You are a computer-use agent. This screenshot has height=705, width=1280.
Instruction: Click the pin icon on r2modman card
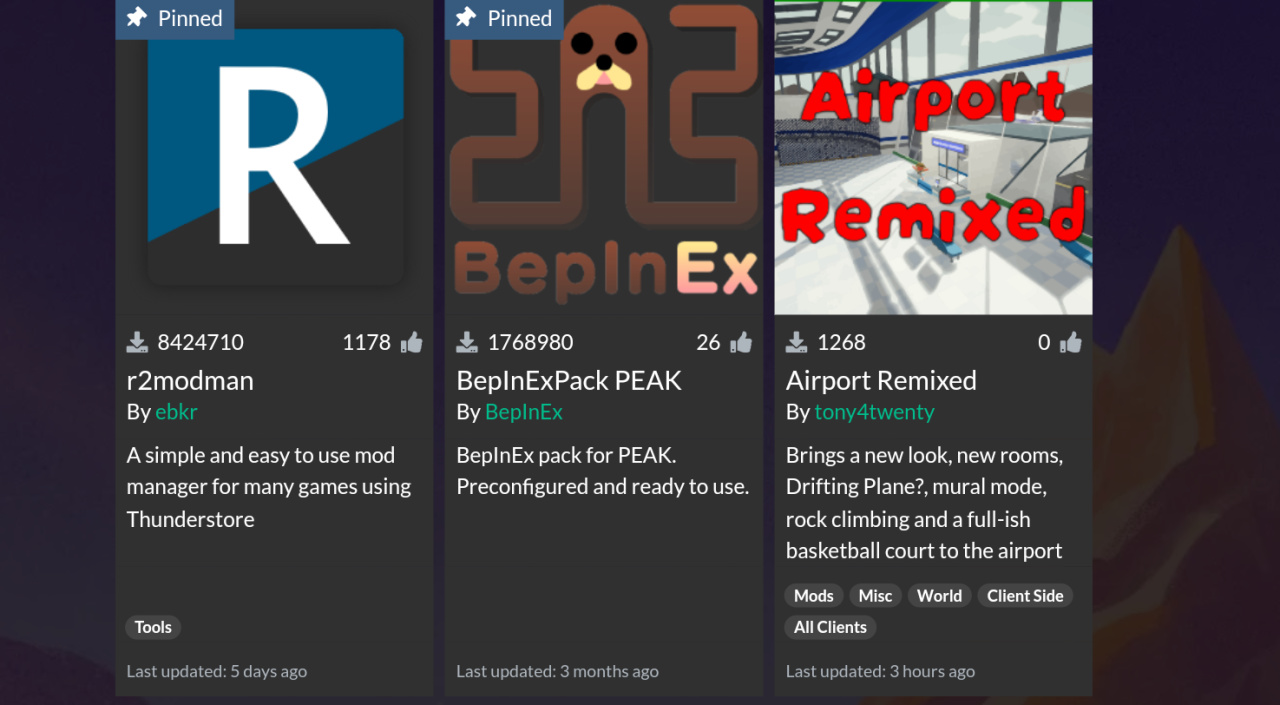pos(137,17)
